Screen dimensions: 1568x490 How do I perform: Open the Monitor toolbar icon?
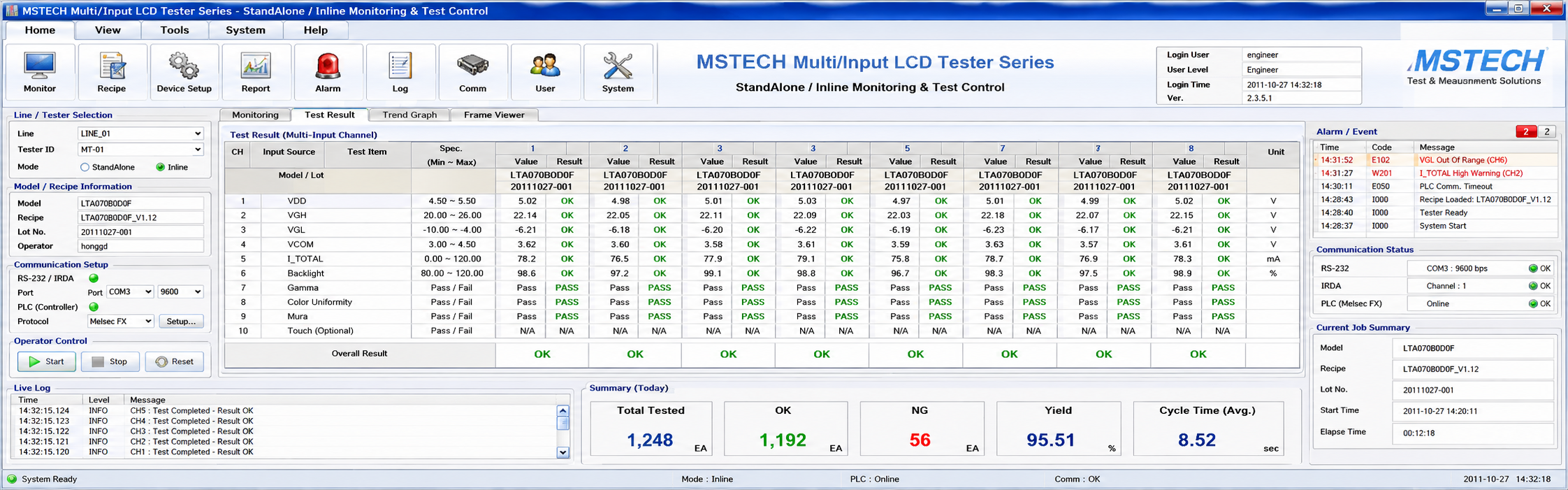pos(40,72)
